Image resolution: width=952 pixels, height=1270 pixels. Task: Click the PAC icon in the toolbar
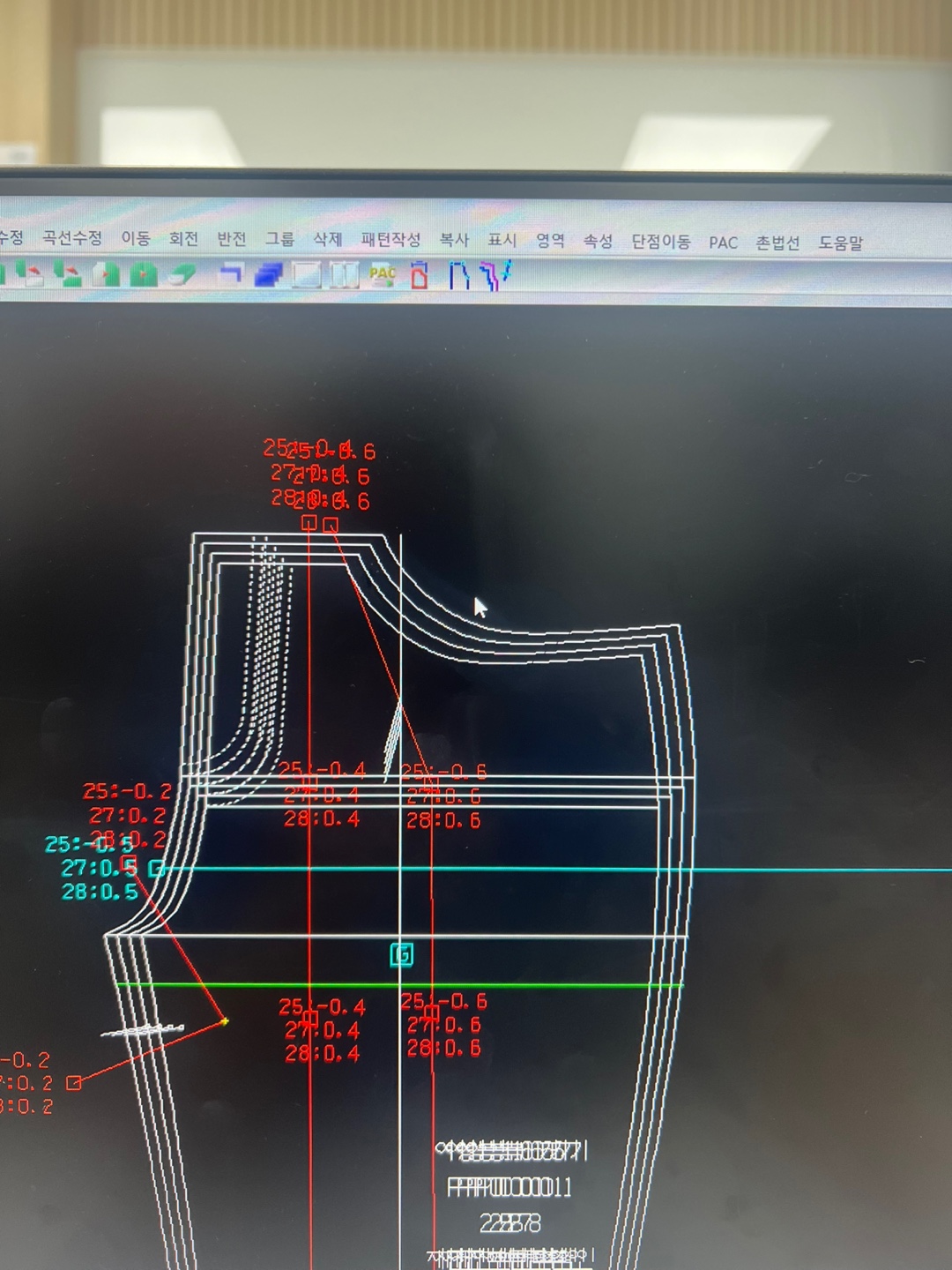click(383, 275)
